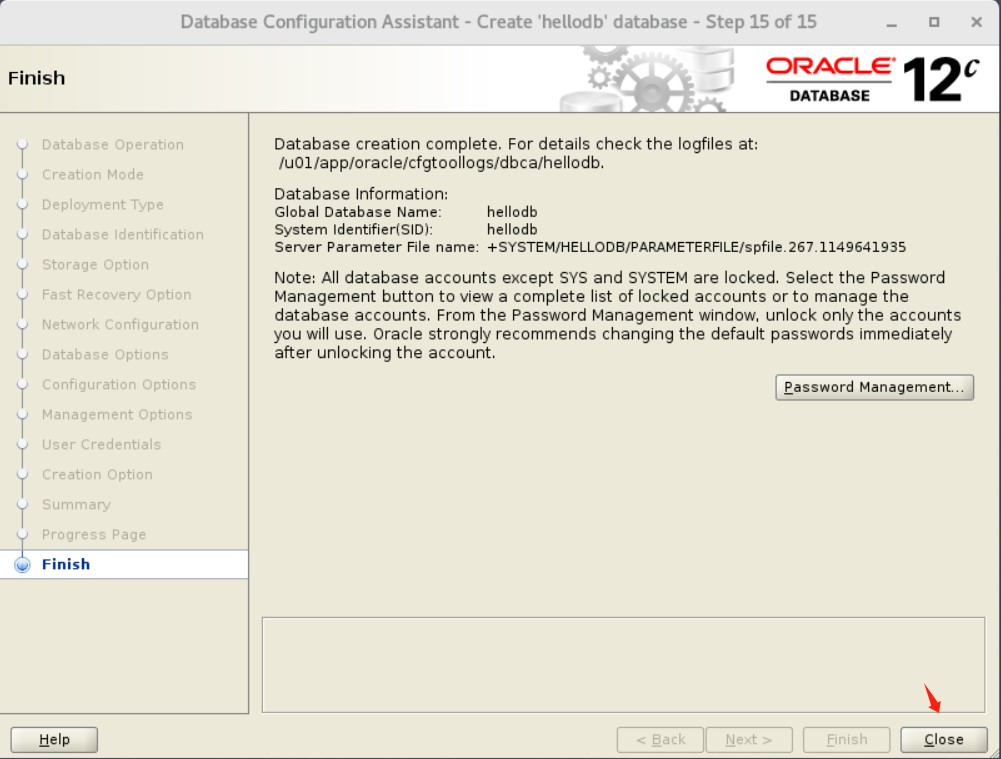
Task: Click the bullet icon next to User Credentials
Action: (22, 444)
